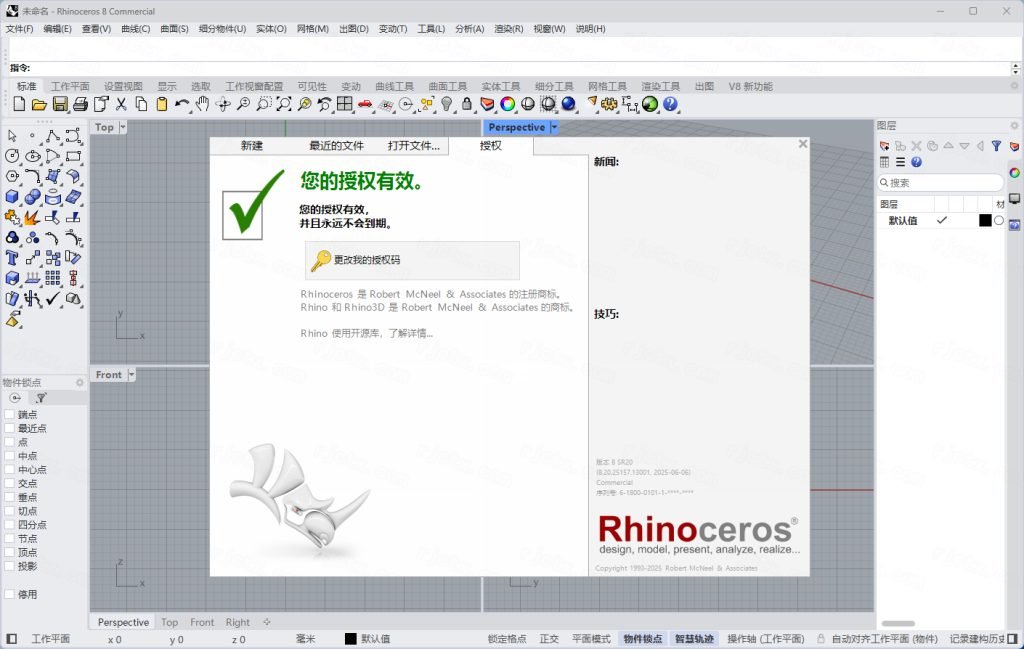
Task: Switch to the 最近的文件 tab
Action: [x=336, y=146]
